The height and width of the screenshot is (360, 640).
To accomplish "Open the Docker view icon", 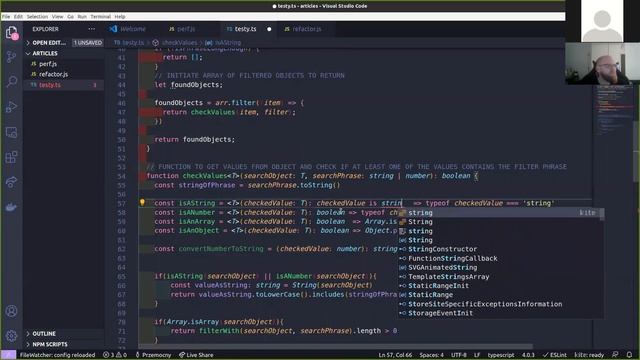I will tap(11, 207).
